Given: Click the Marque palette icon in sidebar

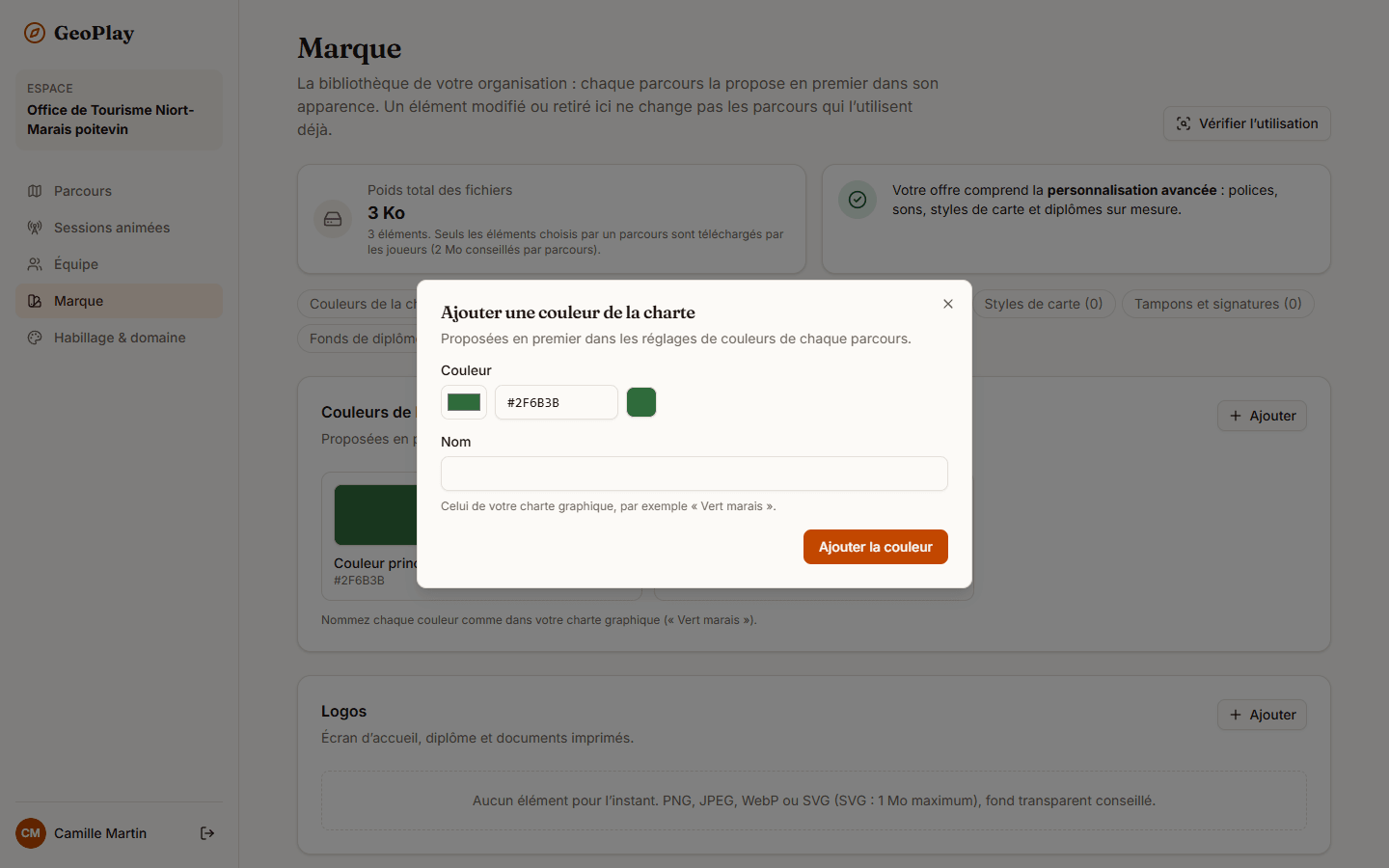Looking at the screenshot, I should (x=35, y=301).
